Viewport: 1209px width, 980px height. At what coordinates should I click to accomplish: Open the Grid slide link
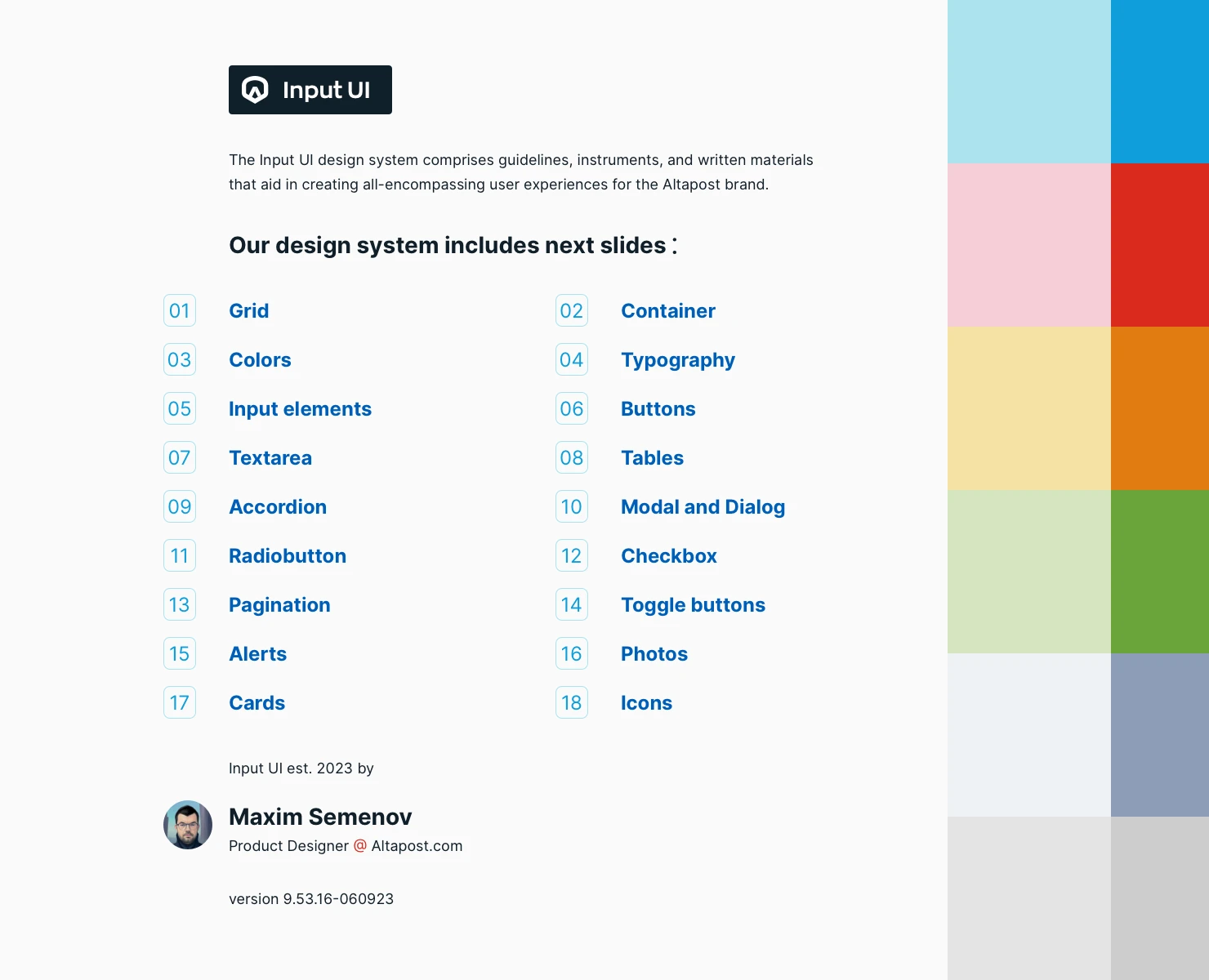248,311
